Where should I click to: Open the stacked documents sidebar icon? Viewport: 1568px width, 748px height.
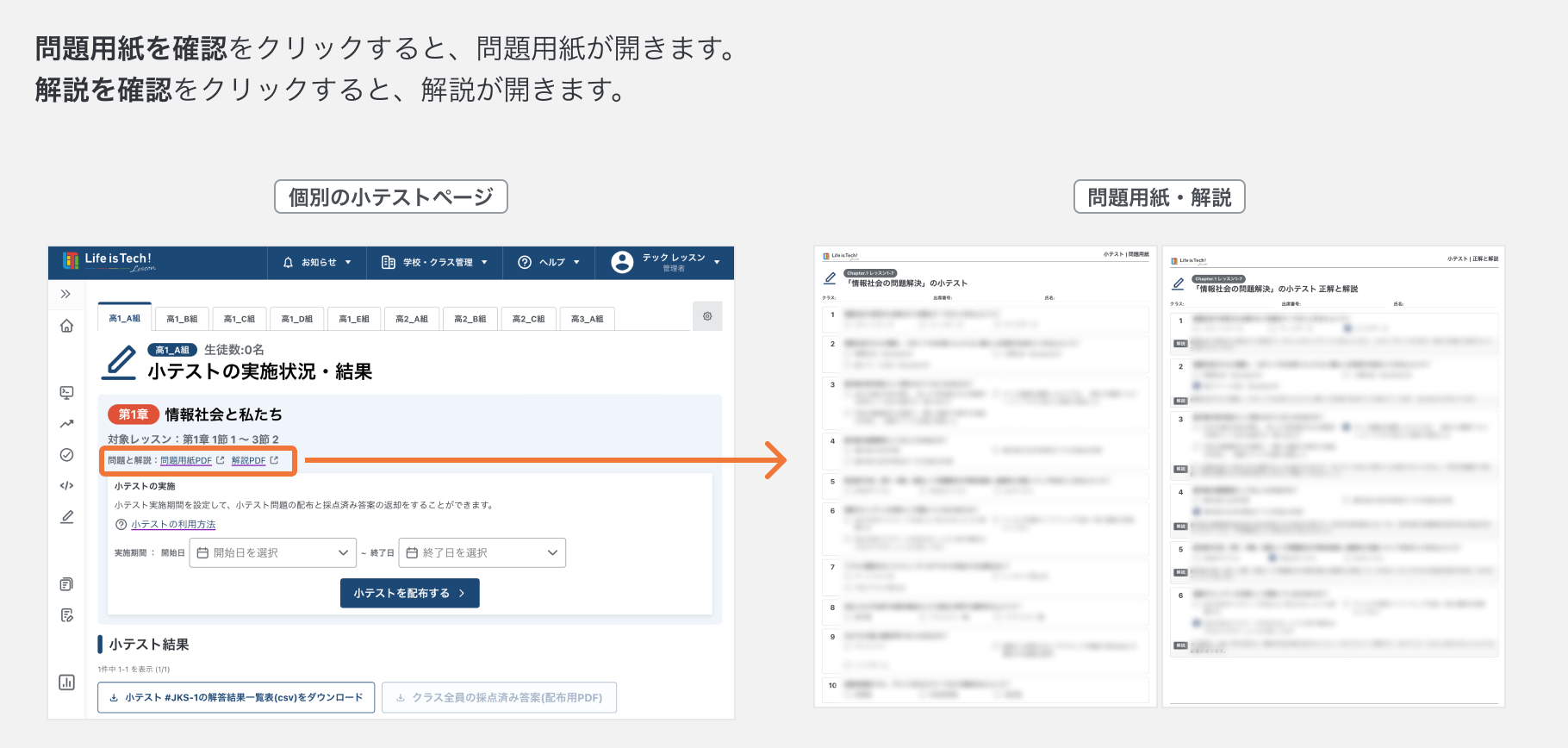[66, 584]
